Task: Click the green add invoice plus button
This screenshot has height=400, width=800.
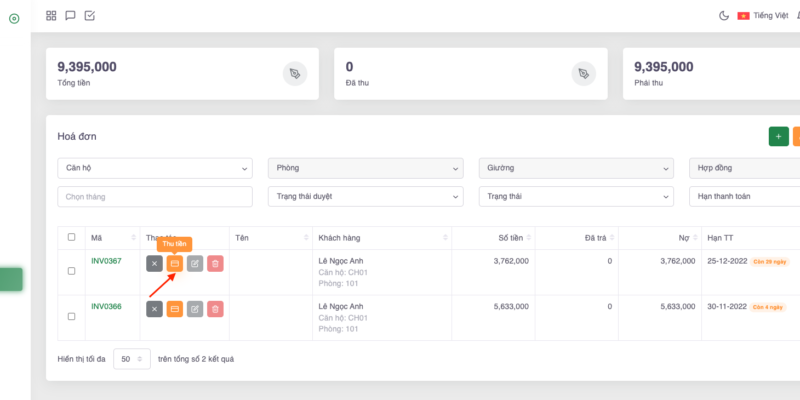Action: [778, 136]
